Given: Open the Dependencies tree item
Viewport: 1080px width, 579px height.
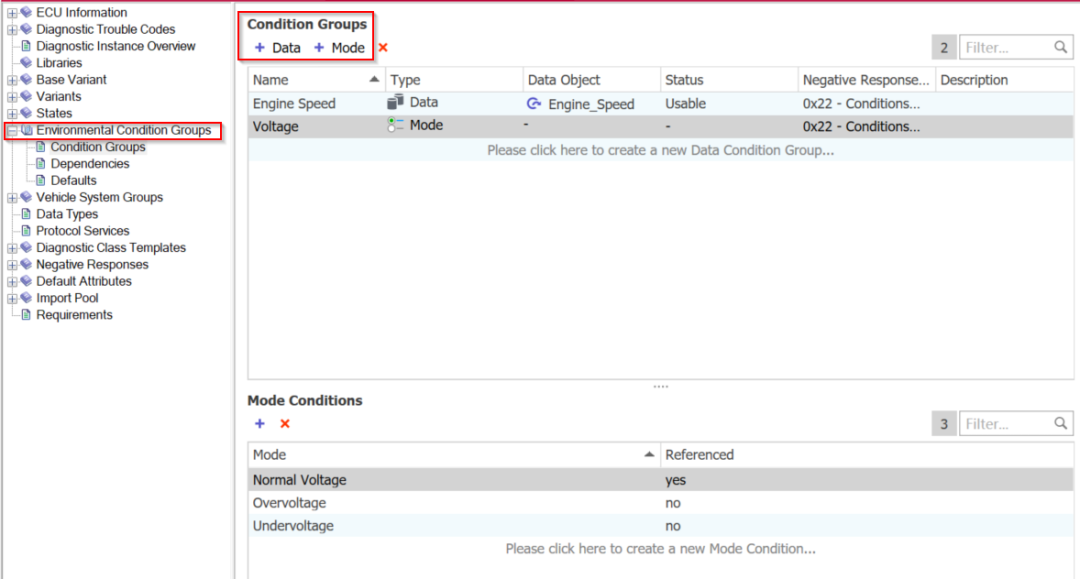Looking at the screenshot, I should [90, 164].
